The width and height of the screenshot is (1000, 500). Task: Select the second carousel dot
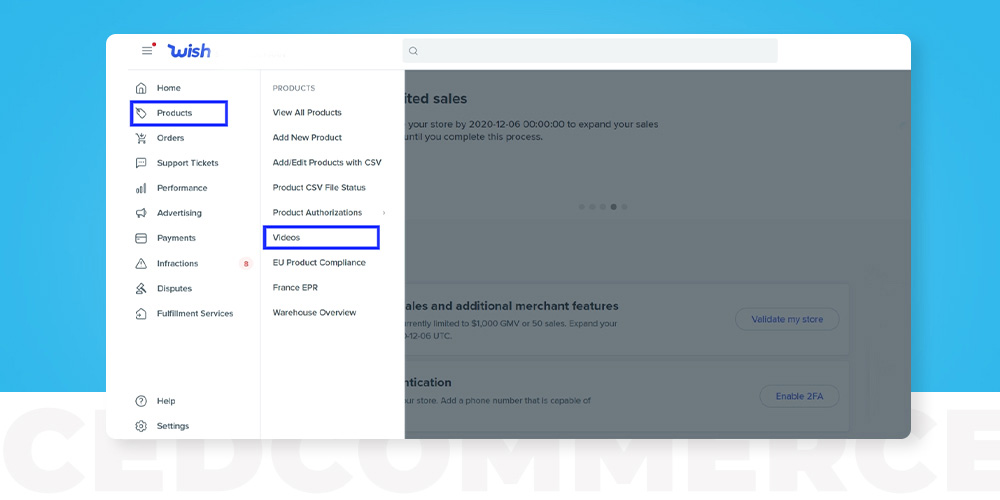(592, 207)
